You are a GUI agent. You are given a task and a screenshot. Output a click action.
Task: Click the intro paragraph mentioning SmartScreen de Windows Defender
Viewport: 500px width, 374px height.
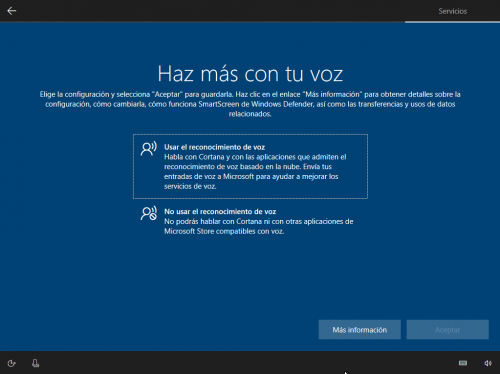coord(250,104)
